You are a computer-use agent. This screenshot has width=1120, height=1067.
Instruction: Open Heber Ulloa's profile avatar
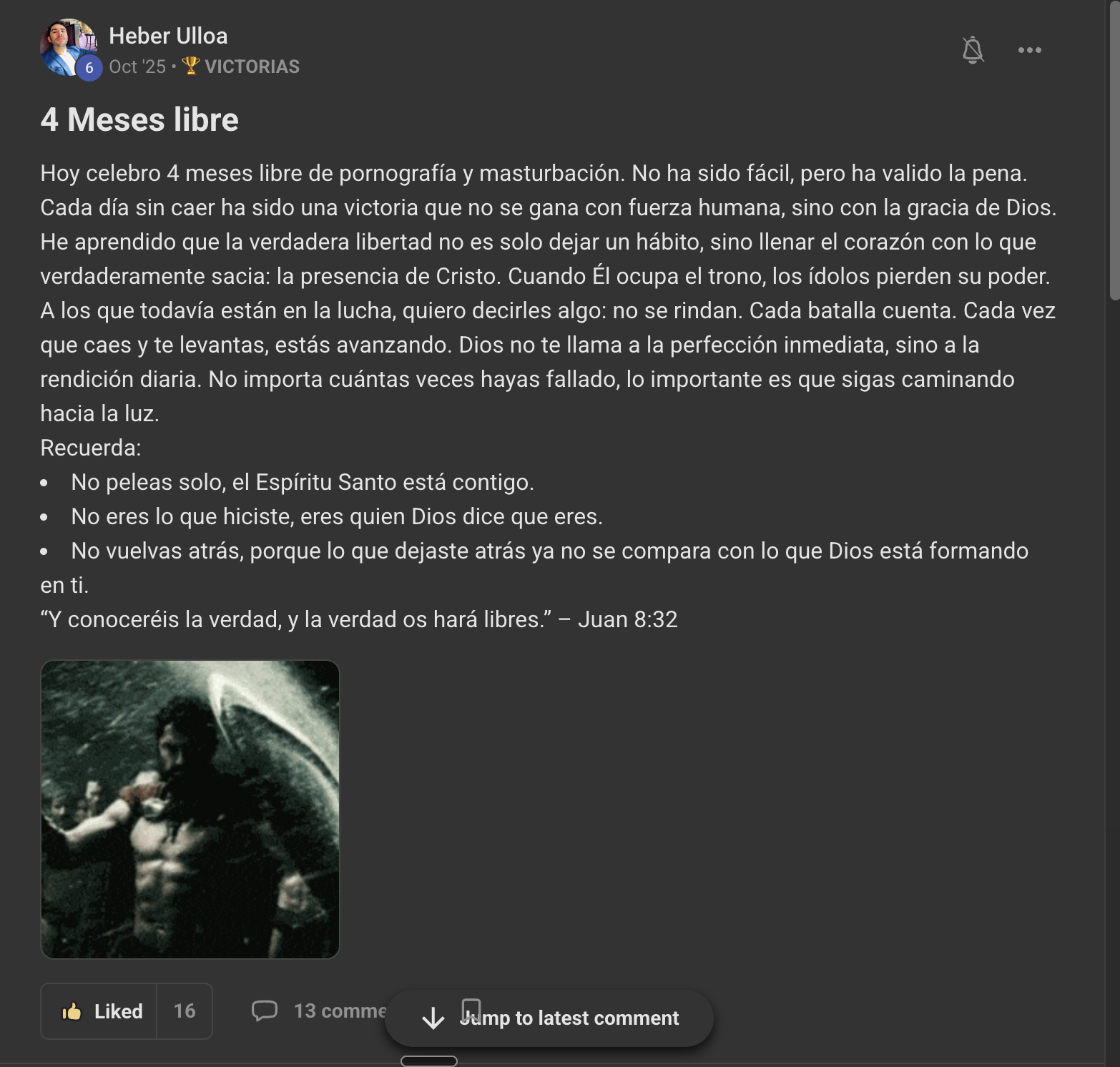[69, 47]
